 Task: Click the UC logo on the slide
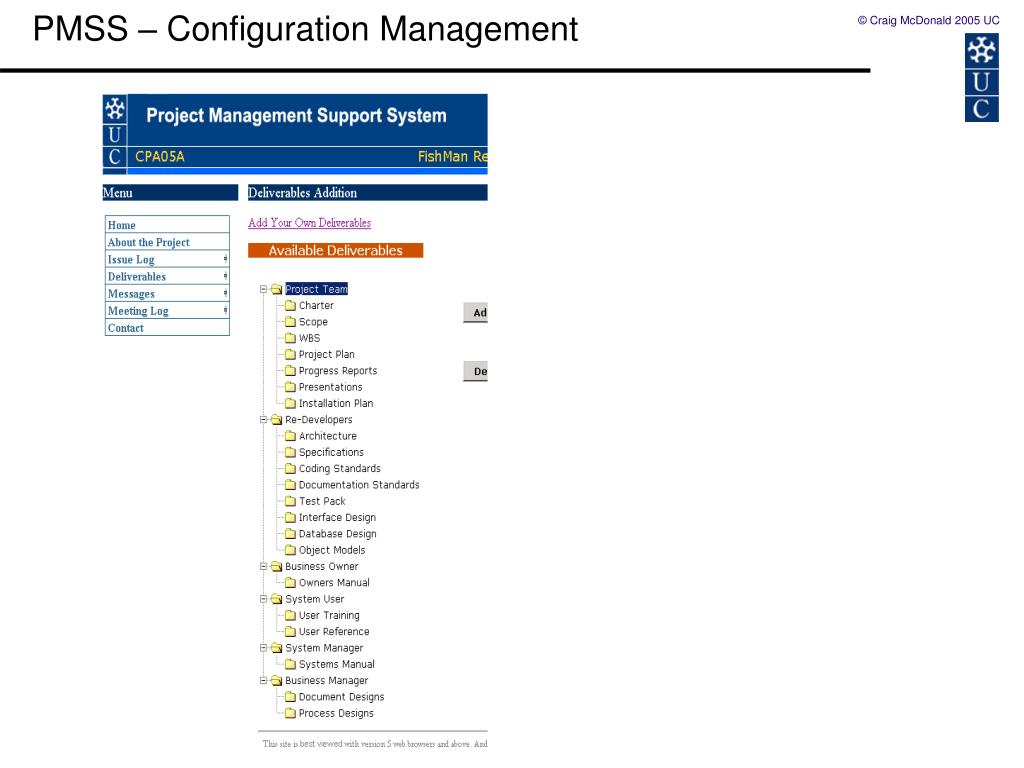pos(982,78)
